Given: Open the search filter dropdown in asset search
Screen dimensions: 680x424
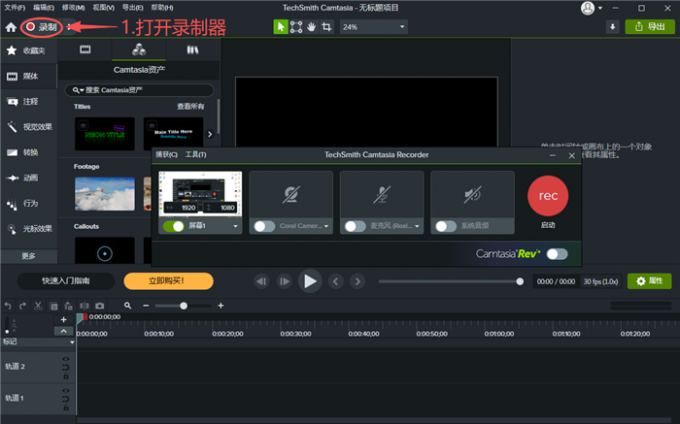Looking at the screenshot, I should (x=78, y=90).
